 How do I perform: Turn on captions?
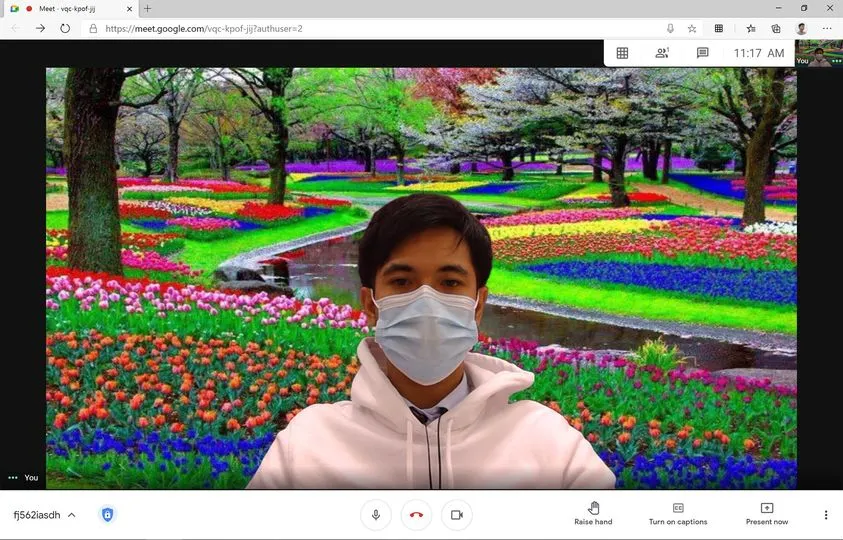[x=677, y=514]
